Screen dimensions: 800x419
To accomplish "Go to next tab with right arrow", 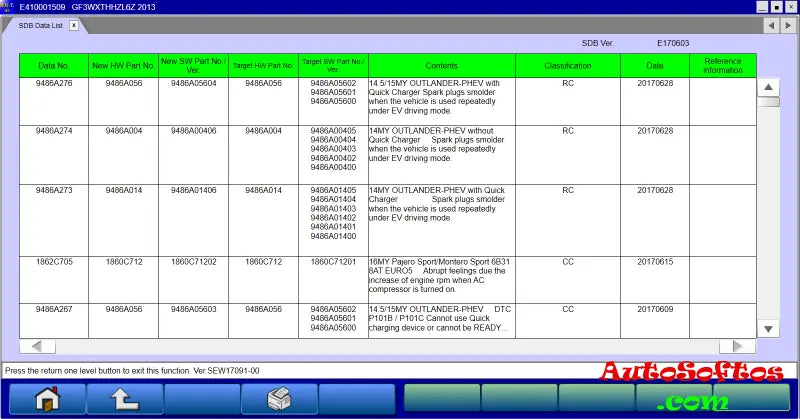I will click(x=788, y=25).
